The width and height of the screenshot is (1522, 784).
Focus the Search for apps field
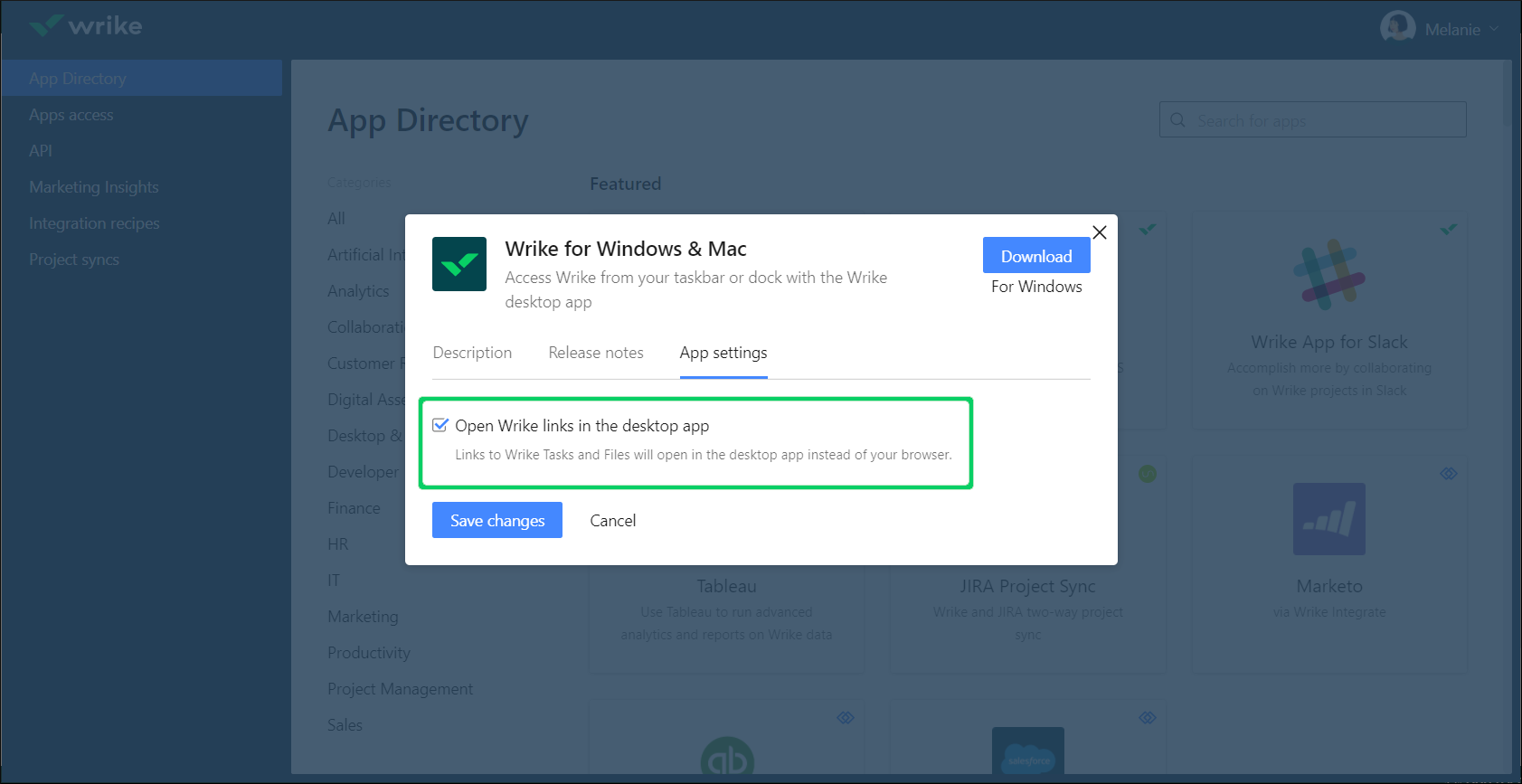click(x=1313, y=119)
